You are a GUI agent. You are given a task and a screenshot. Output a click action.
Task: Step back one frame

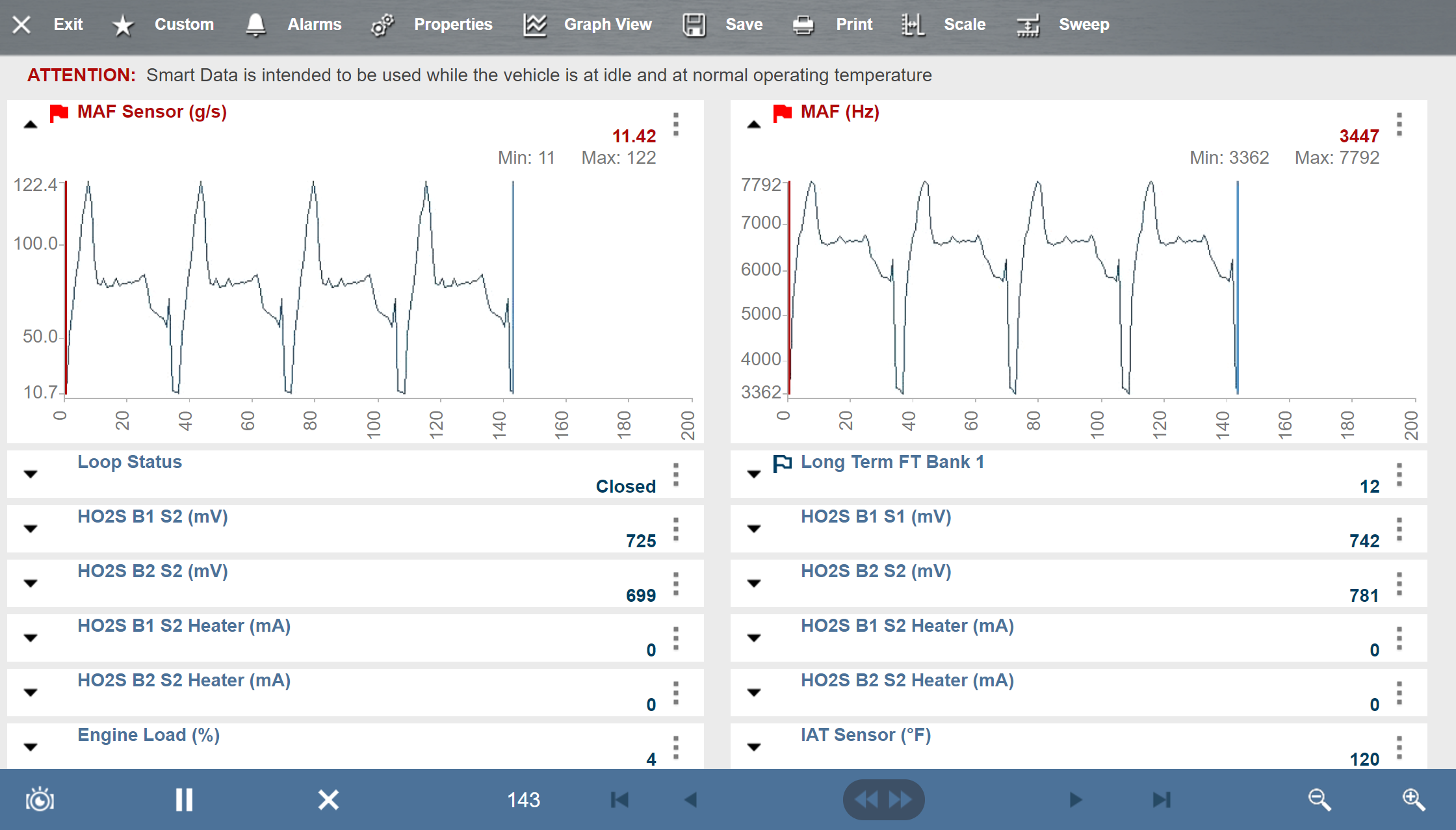point(691,799)
